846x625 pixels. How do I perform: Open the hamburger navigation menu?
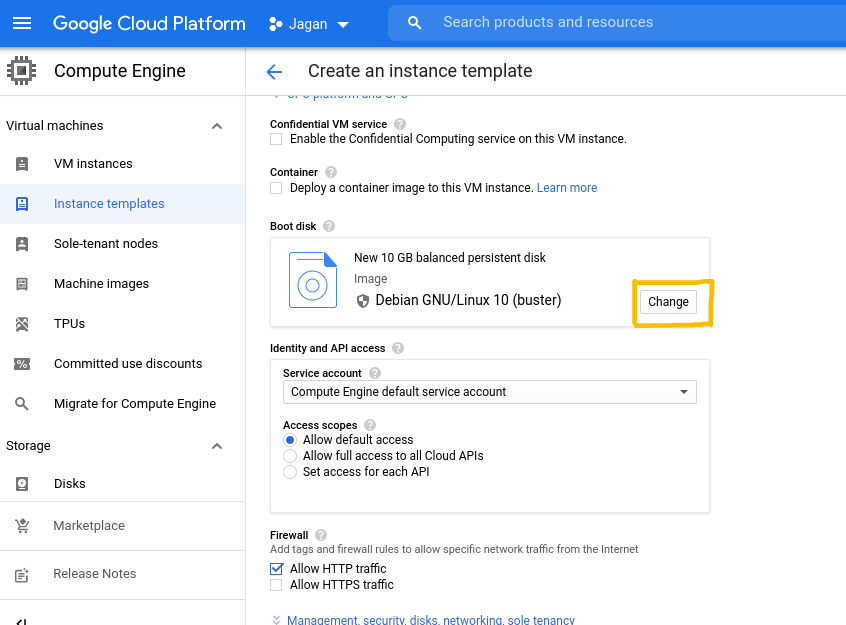(x=22, y=23)
